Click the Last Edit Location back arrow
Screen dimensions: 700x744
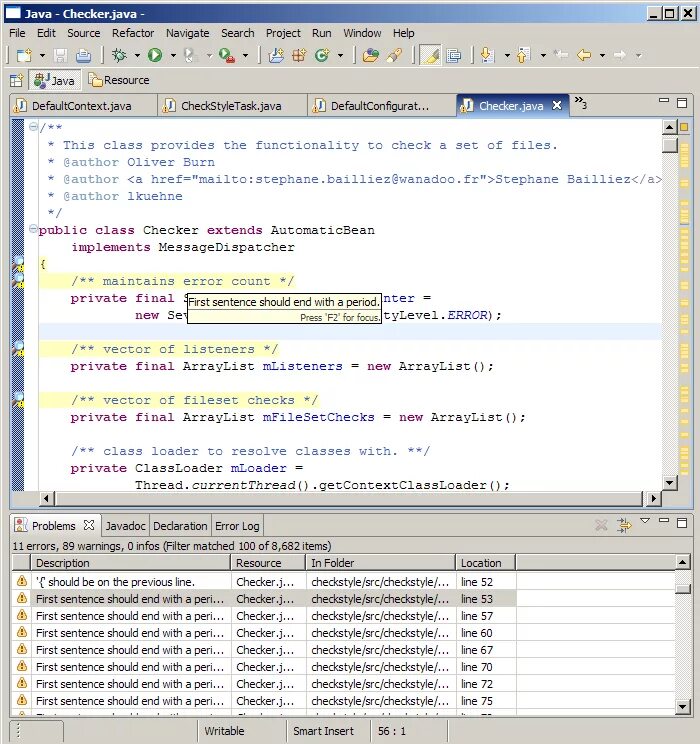pyautogui.click(x=560, y=55)
